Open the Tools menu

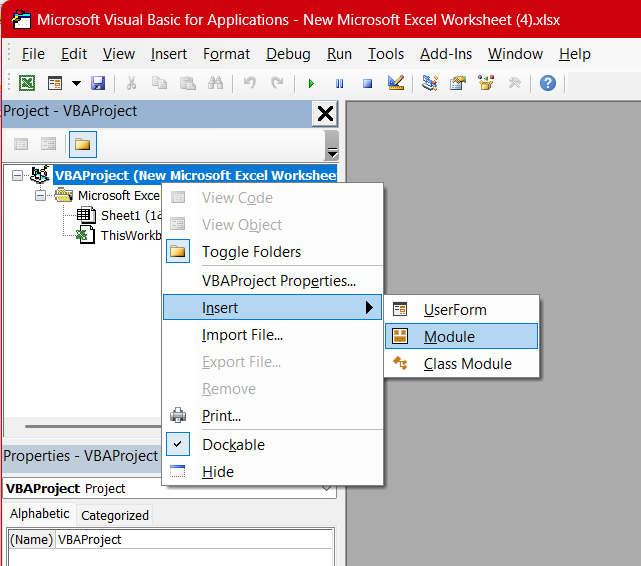(x=385, y=54)
